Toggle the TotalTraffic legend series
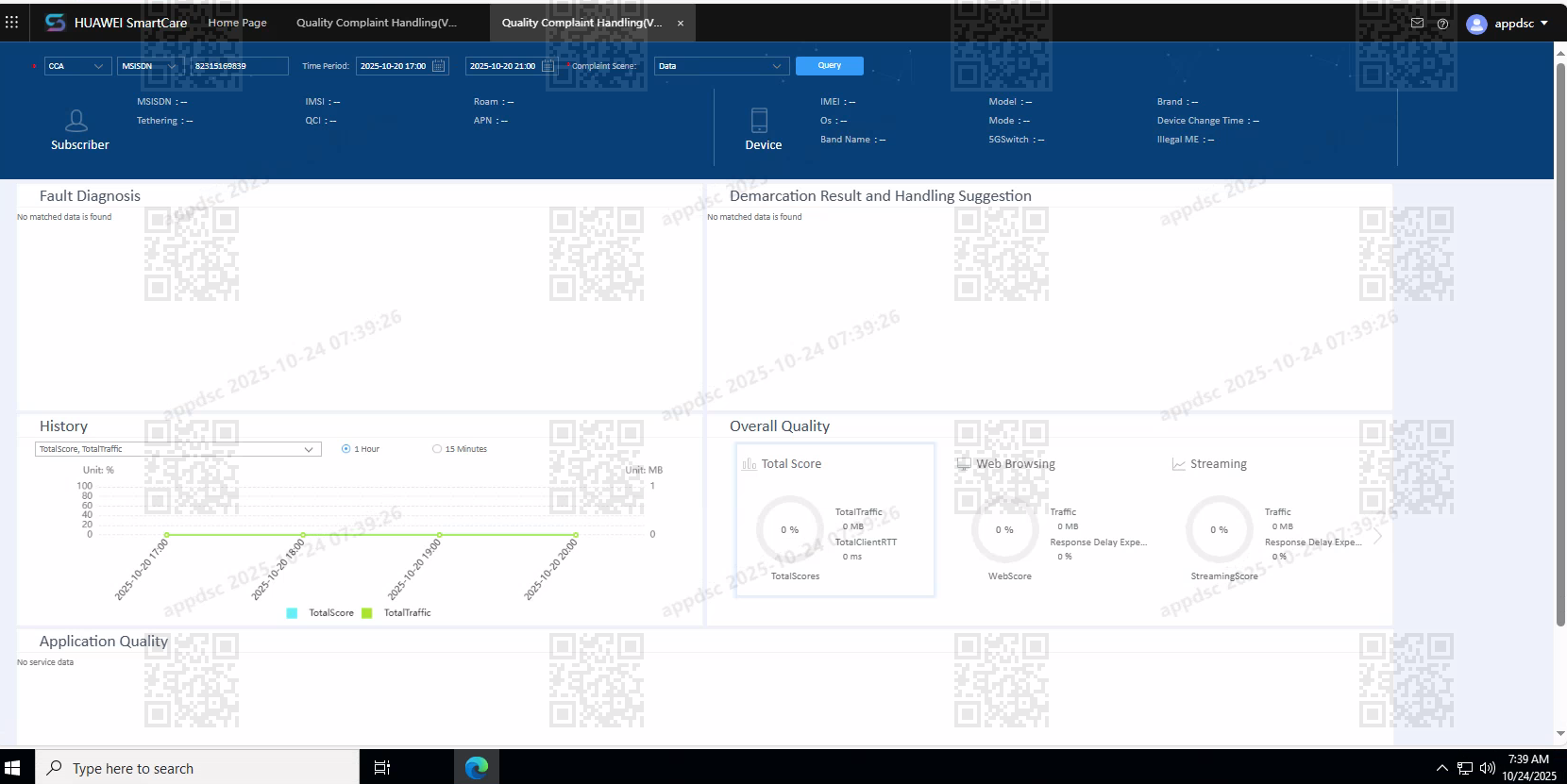 (396, 613)
